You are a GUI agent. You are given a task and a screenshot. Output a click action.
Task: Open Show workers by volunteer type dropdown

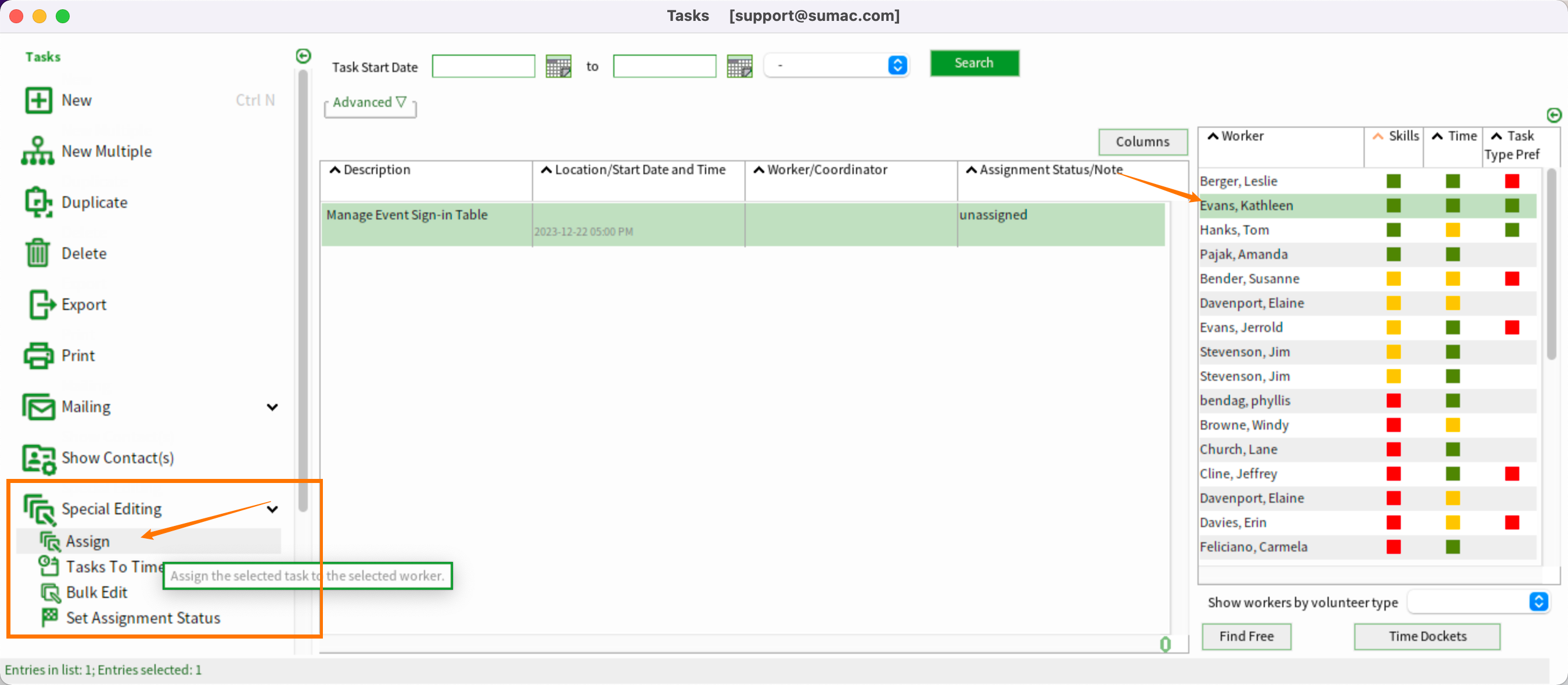pos(1479,602)
